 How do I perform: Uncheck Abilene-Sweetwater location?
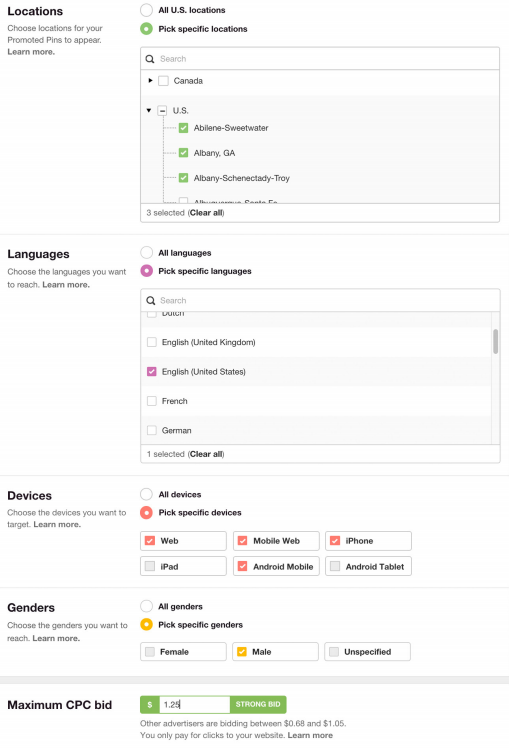click(183, 128)
